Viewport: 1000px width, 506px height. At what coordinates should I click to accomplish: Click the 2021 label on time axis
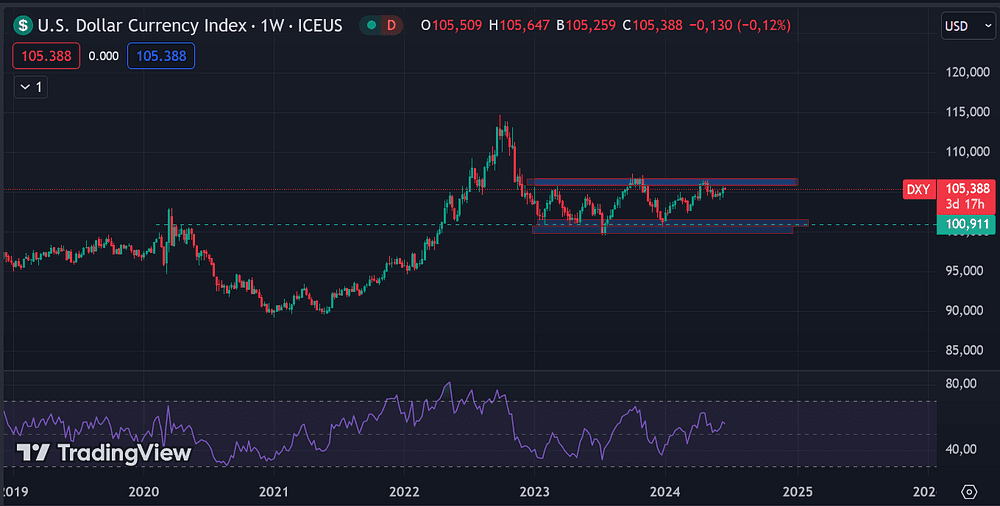[274, 492]
